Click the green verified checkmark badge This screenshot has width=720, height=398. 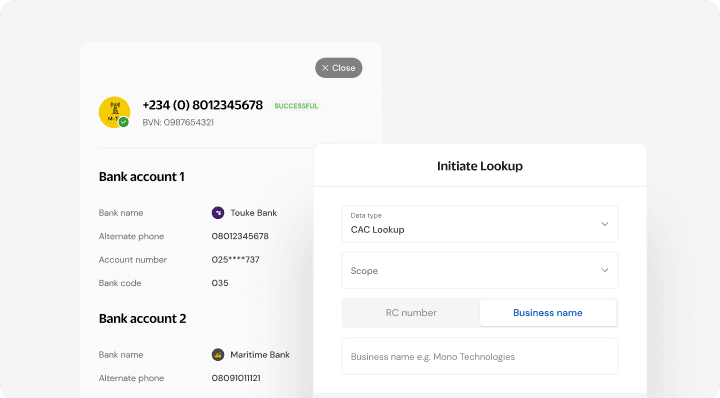[124, 122]
